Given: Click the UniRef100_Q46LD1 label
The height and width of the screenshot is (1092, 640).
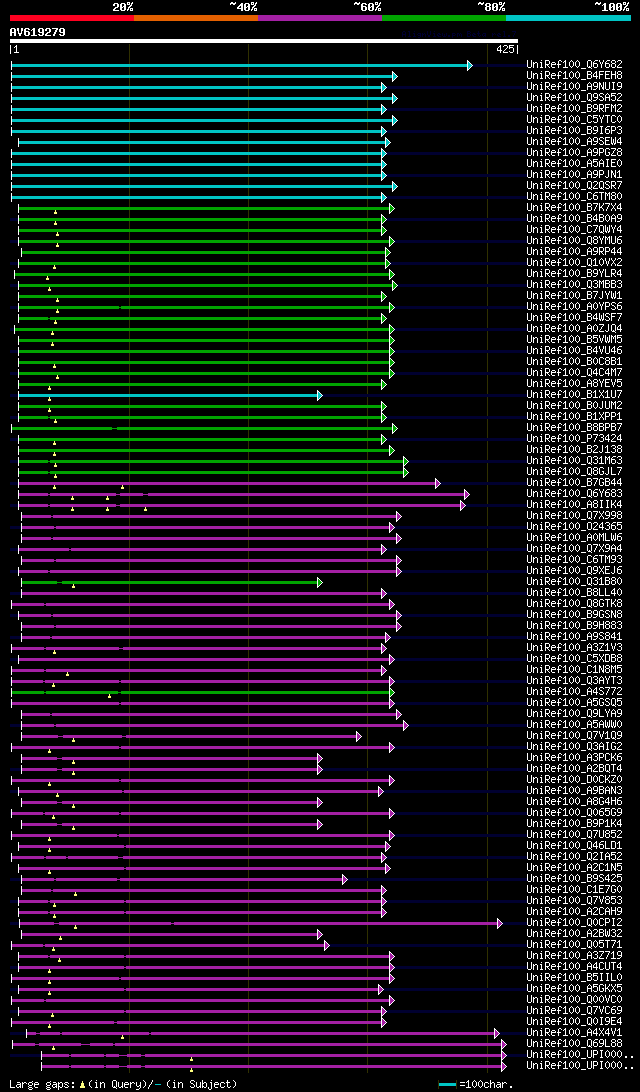Looking at the screenshot, I should click(x=575, y=845).
